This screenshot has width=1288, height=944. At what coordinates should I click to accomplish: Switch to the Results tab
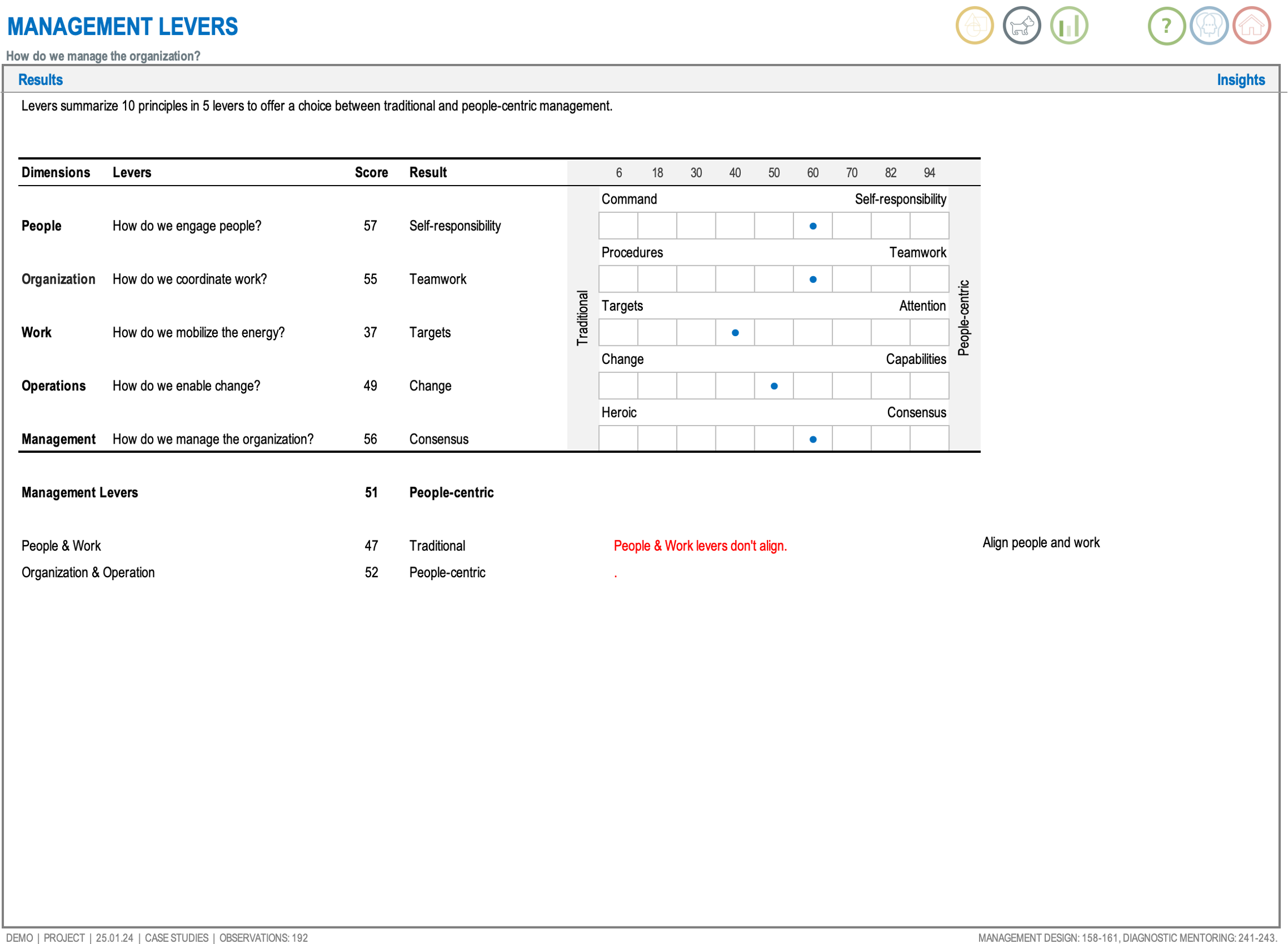click(41, 79)
